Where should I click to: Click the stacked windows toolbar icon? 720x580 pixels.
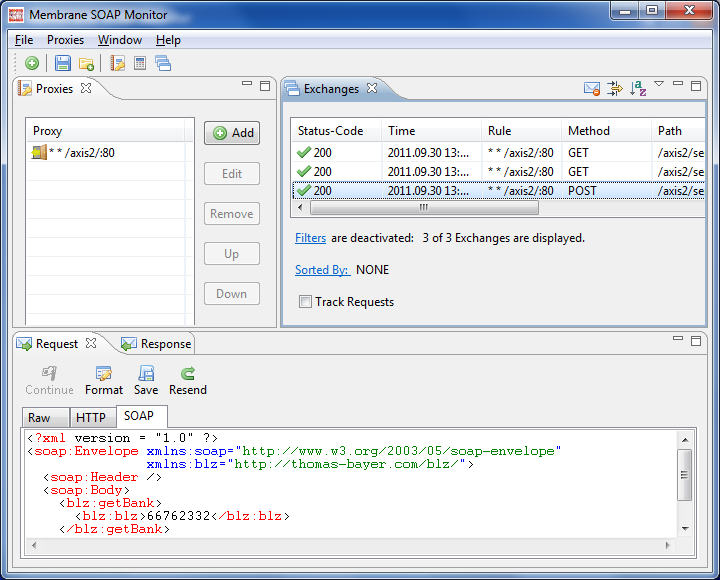[163, 63]
